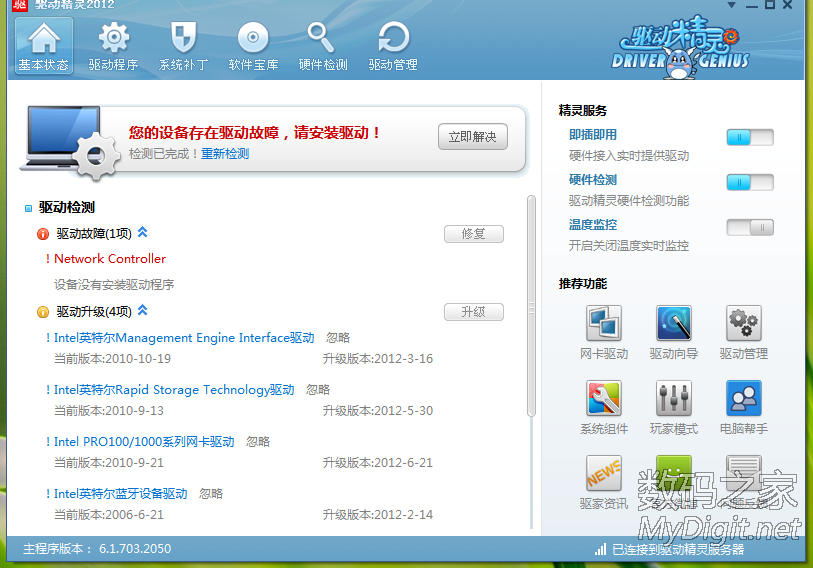Open 玩家模式 sliders icon
The image size is (813, 568).
(x=674, y=398)
